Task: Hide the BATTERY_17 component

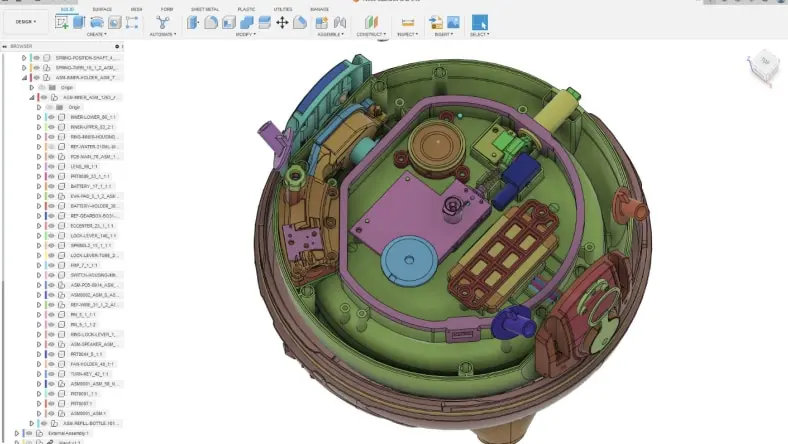Action: 51,186
